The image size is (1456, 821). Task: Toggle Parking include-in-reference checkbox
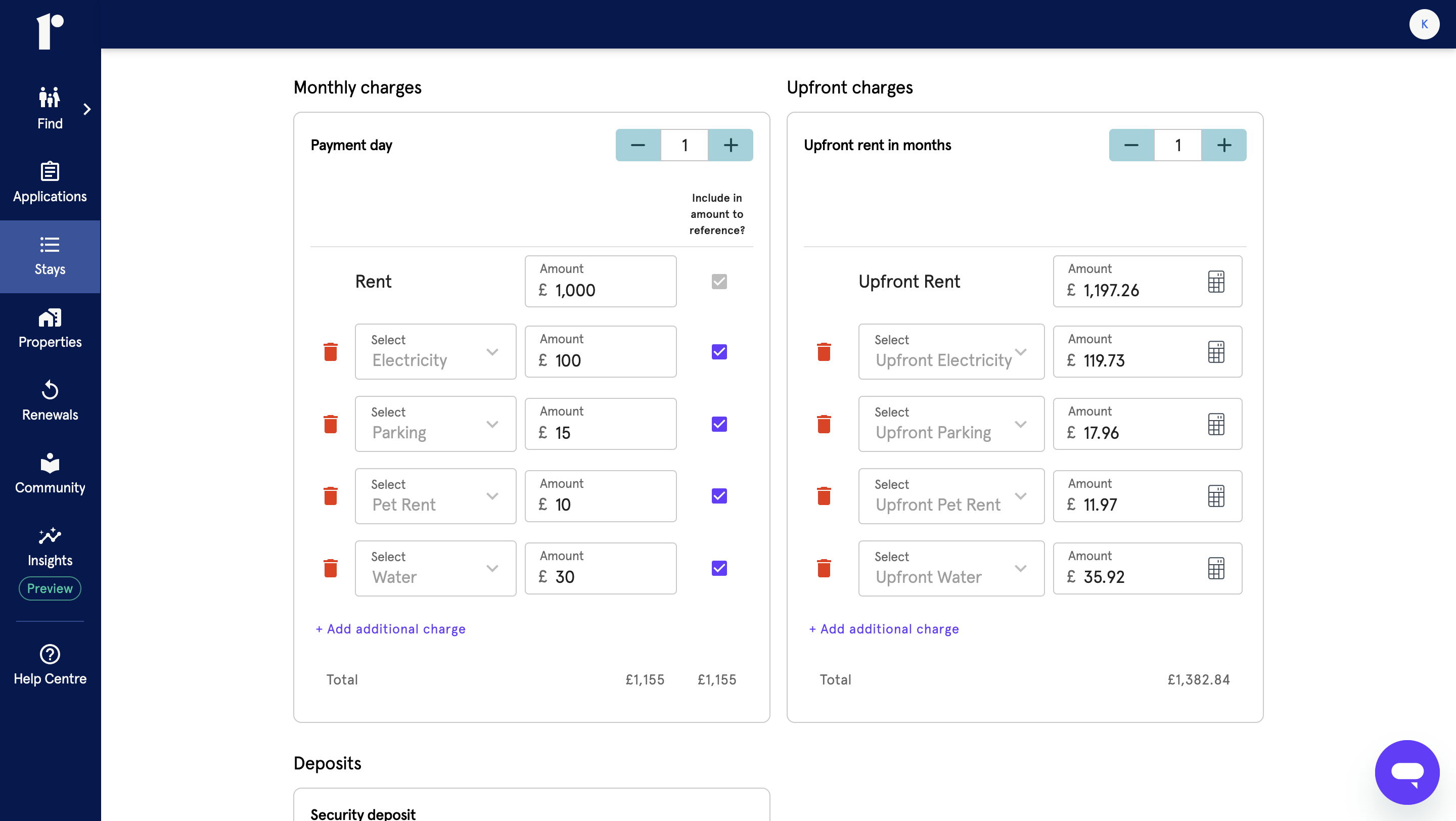click(x=719, y=424)
